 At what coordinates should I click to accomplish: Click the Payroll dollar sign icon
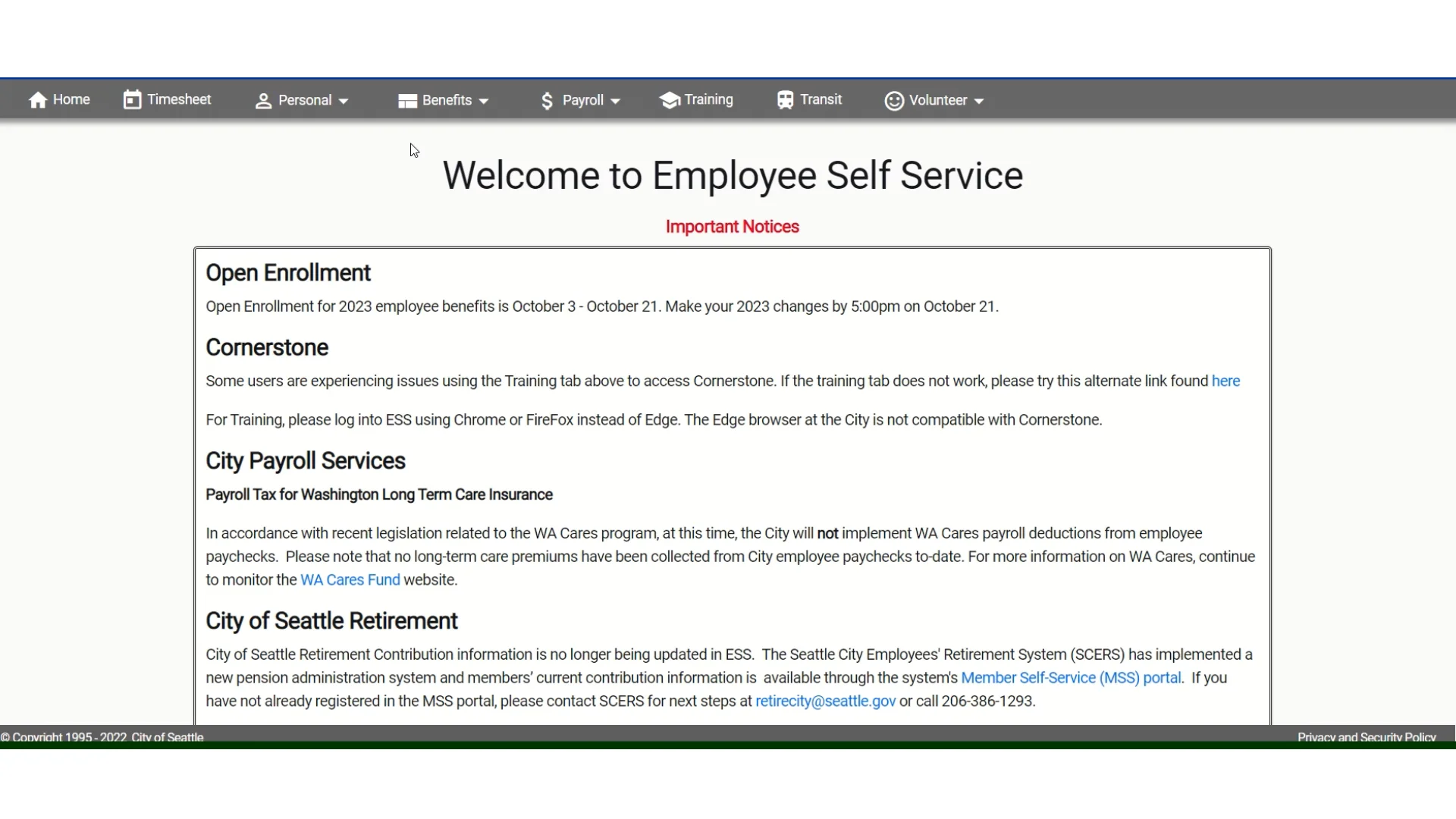click(548, 101)
